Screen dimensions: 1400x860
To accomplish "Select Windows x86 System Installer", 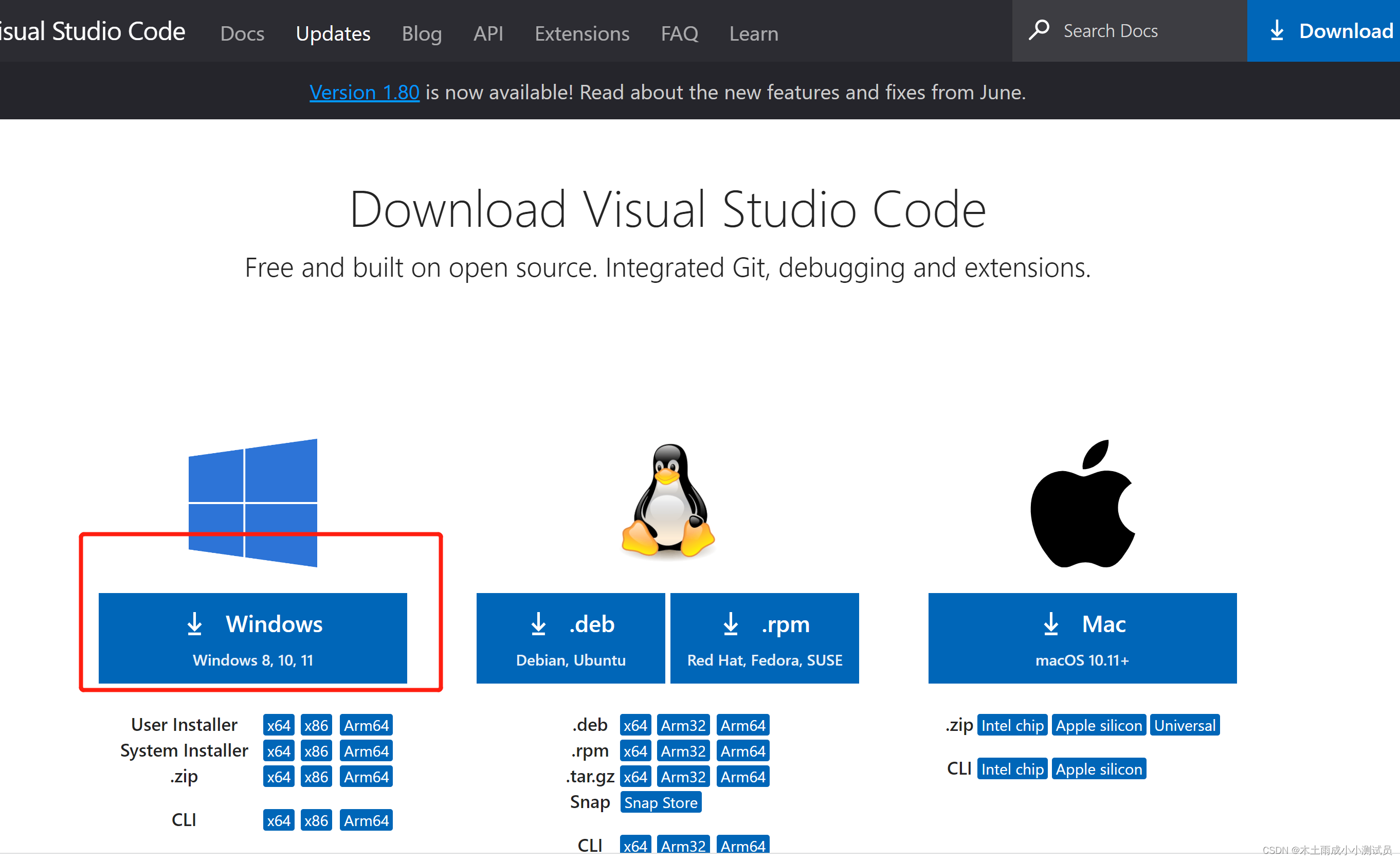I will coord(316,750).
